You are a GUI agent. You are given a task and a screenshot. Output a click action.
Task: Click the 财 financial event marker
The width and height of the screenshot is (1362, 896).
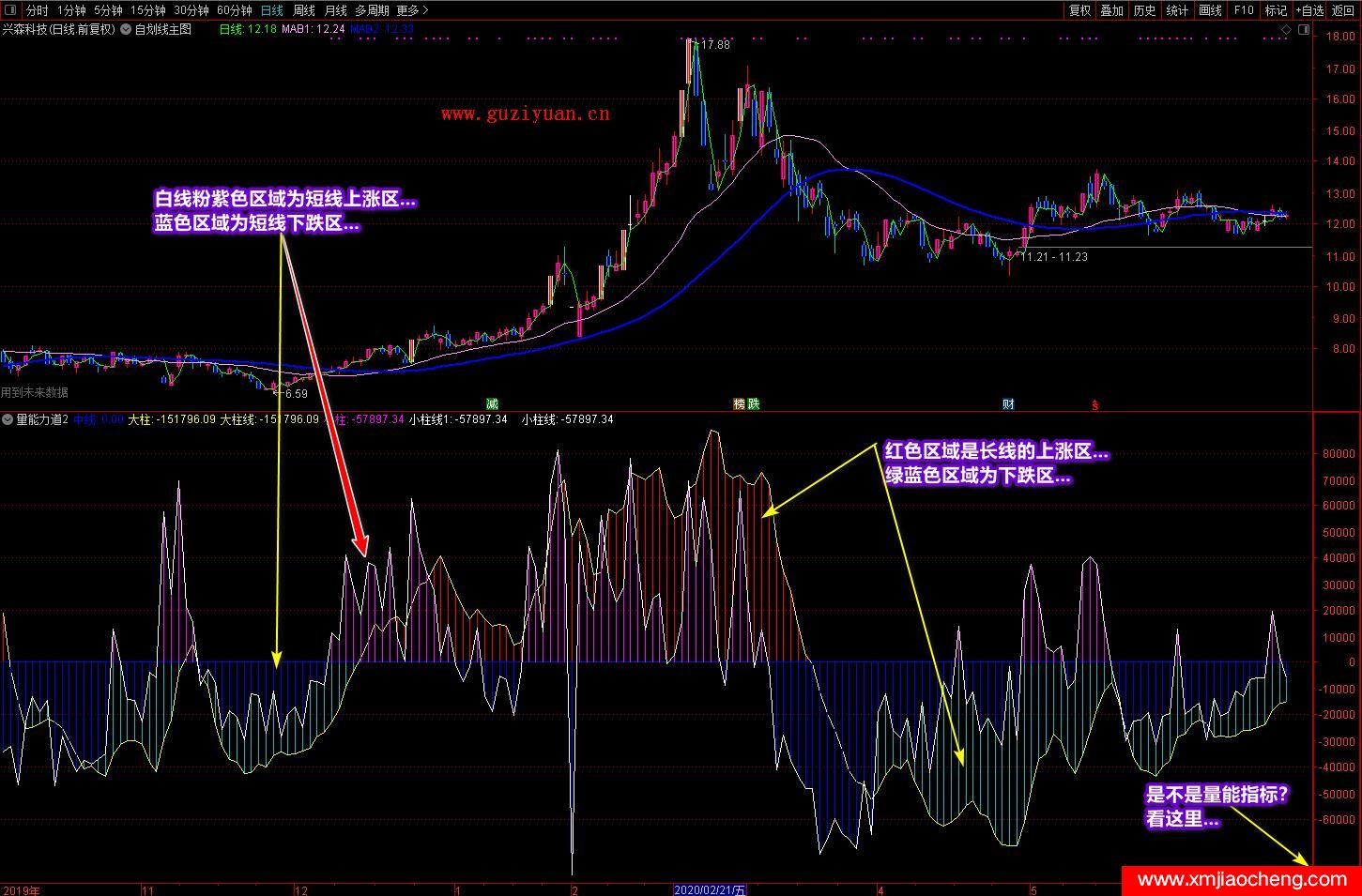tap(1008, 404)
